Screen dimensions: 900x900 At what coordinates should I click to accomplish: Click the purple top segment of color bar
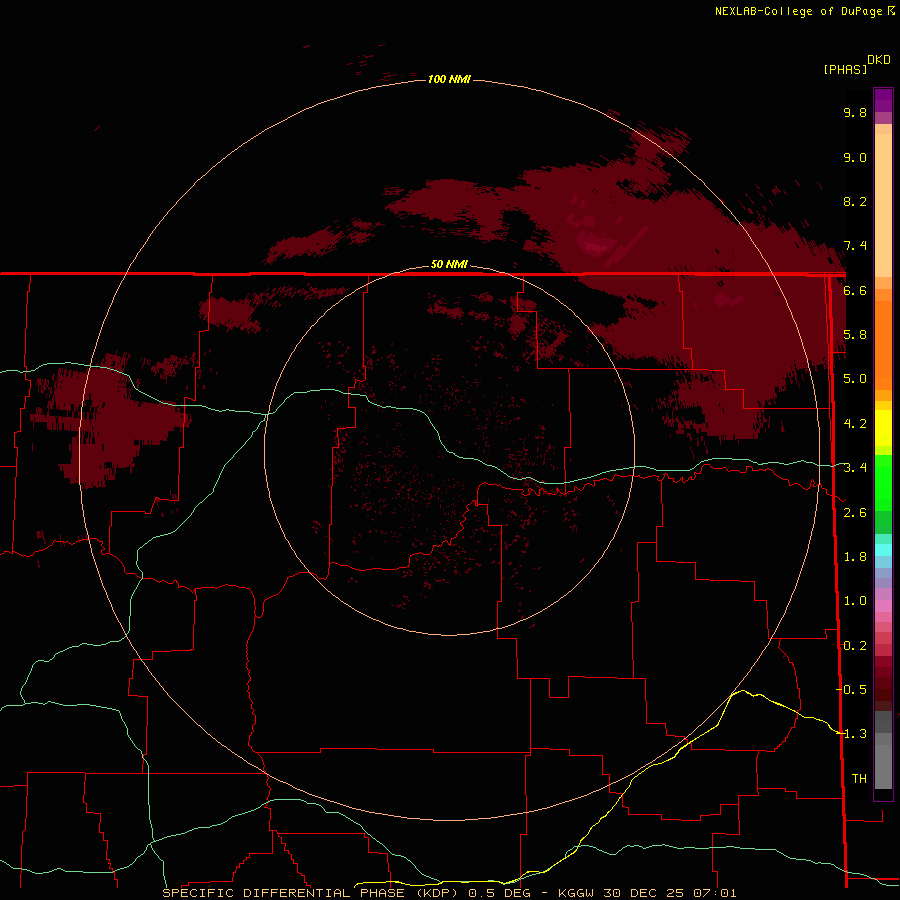click(x=883, y=100)
